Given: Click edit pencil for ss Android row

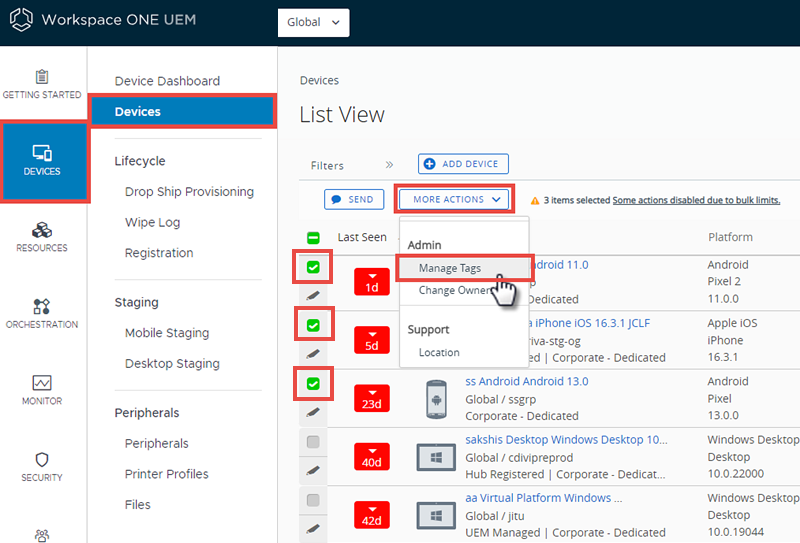Looking at the screenshot, I should pyautogui.click(x=313, y=411).
